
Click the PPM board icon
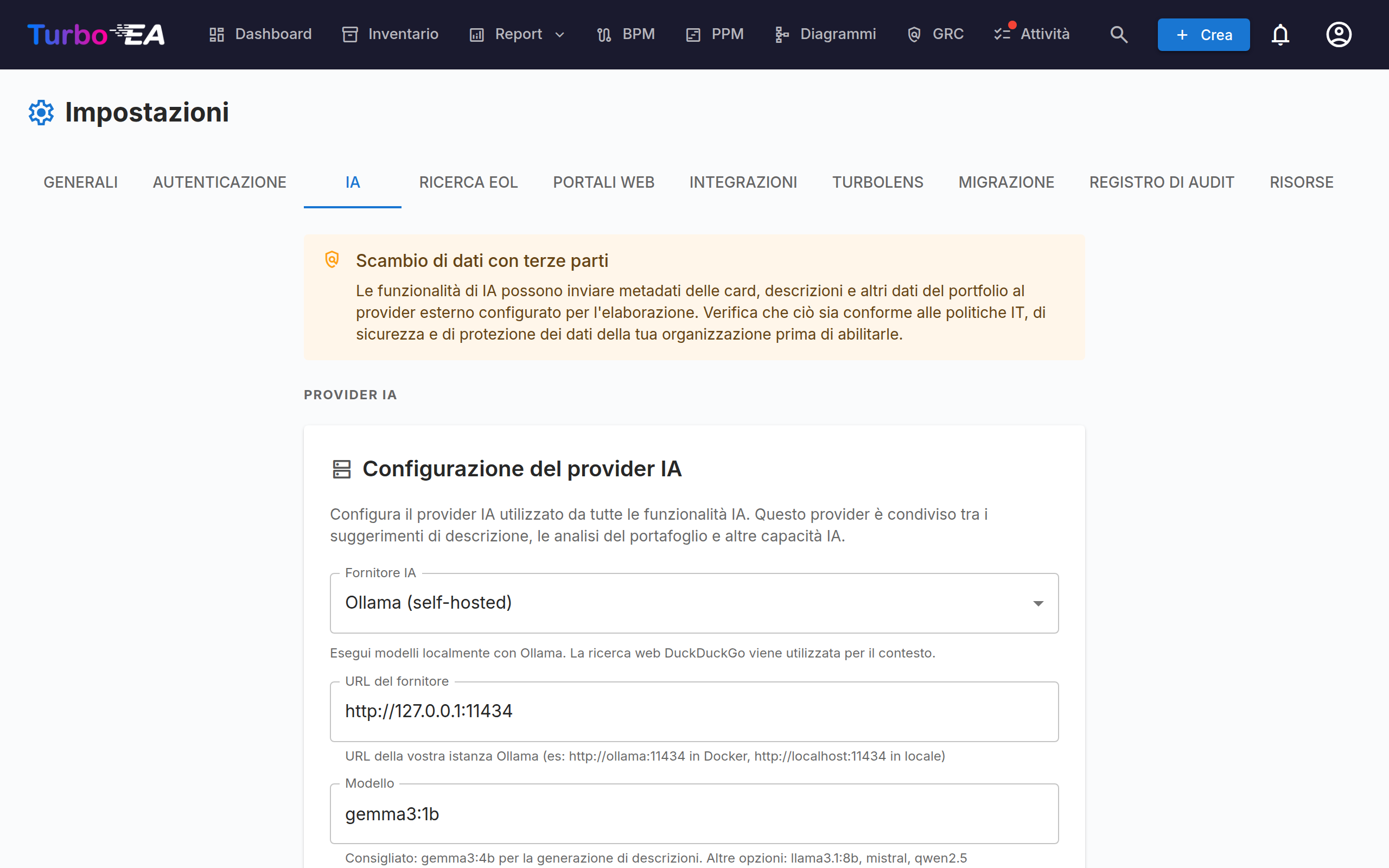click(x=693, y=34)
